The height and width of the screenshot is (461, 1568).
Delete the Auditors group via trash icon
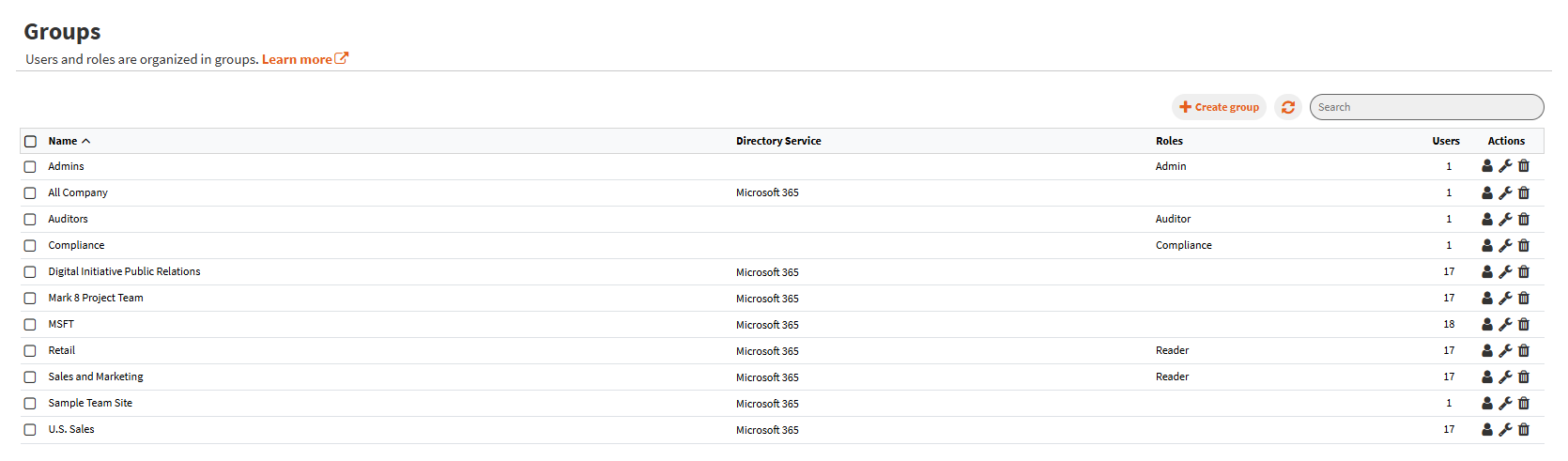point(1524,219)
